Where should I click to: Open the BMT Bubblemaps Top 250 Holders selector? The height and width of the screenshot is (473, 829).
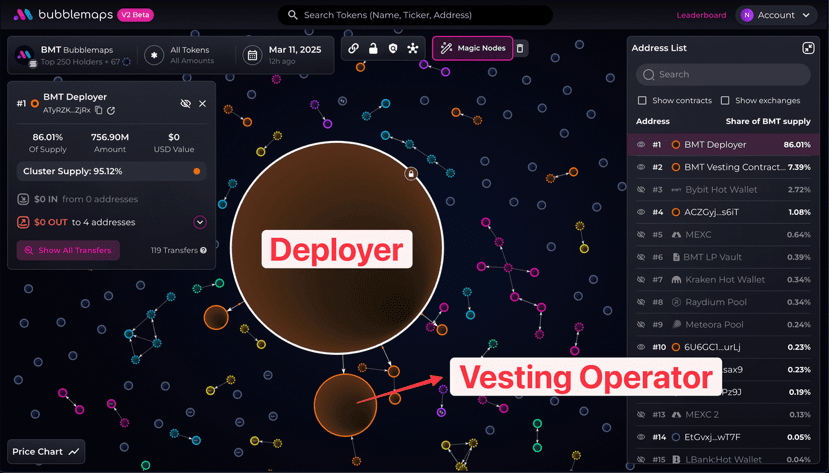click(x=72, y=55)
